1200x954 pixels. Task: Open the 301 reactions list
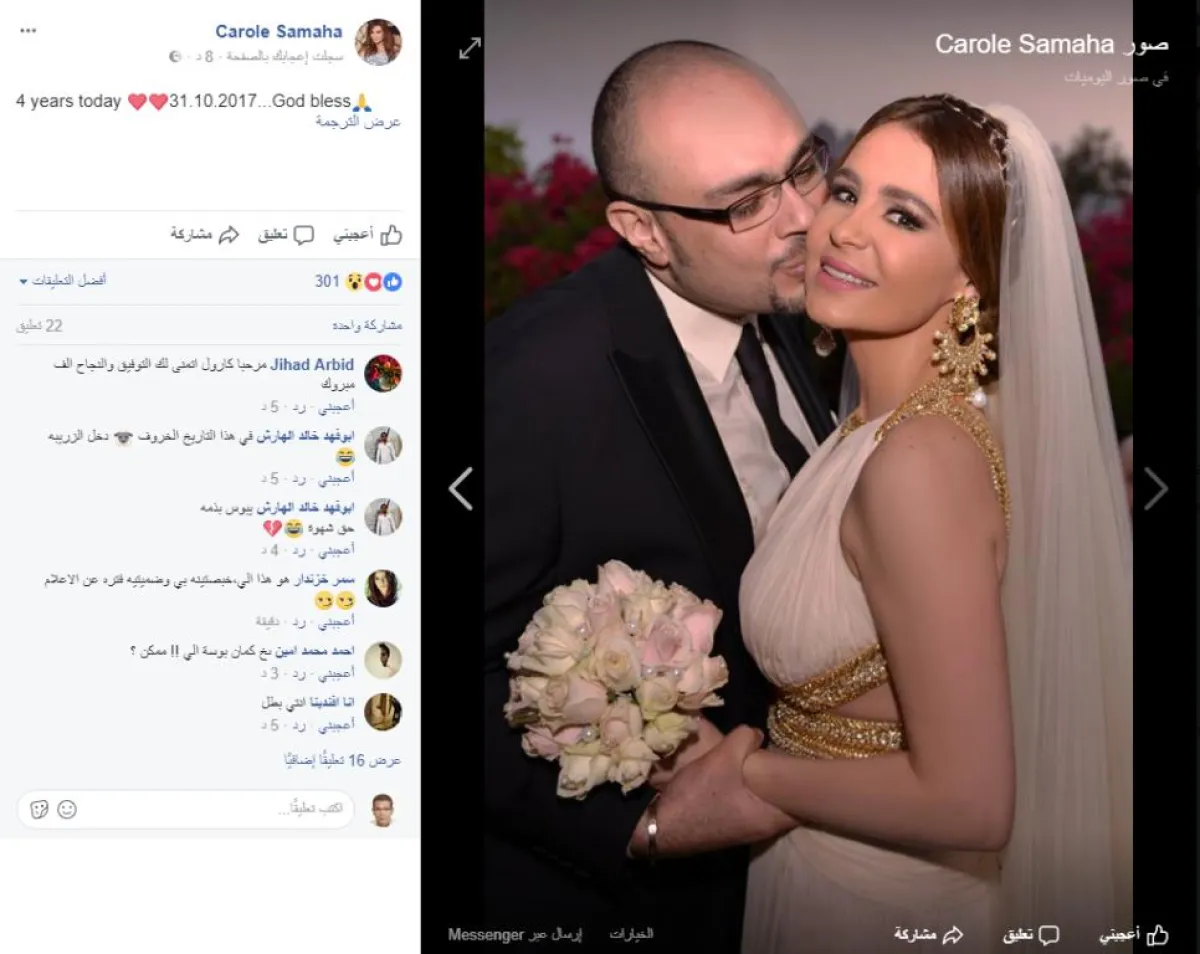coord(358,281)
